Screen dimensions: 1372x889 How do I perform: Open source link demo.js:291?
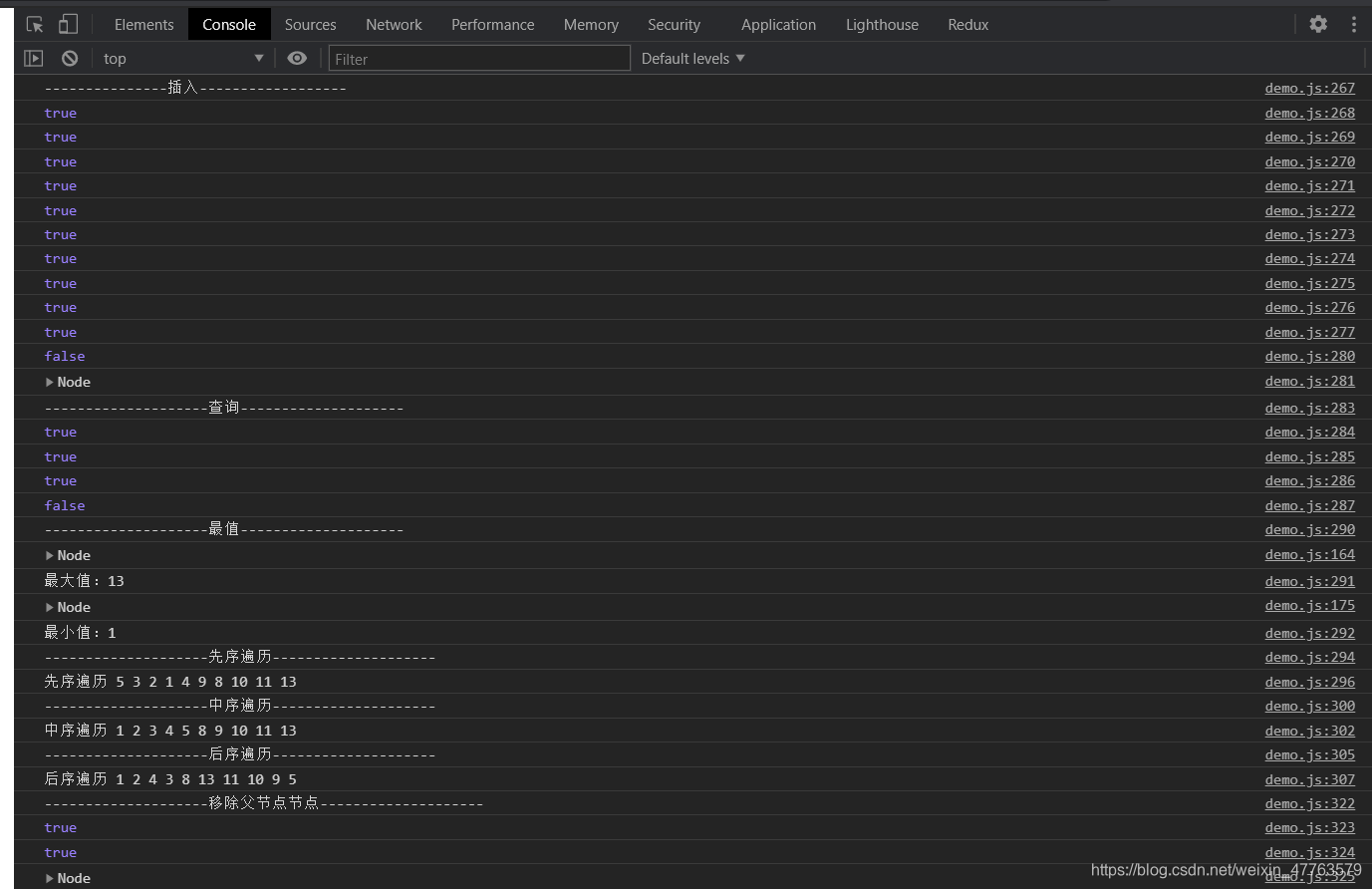1309,581
